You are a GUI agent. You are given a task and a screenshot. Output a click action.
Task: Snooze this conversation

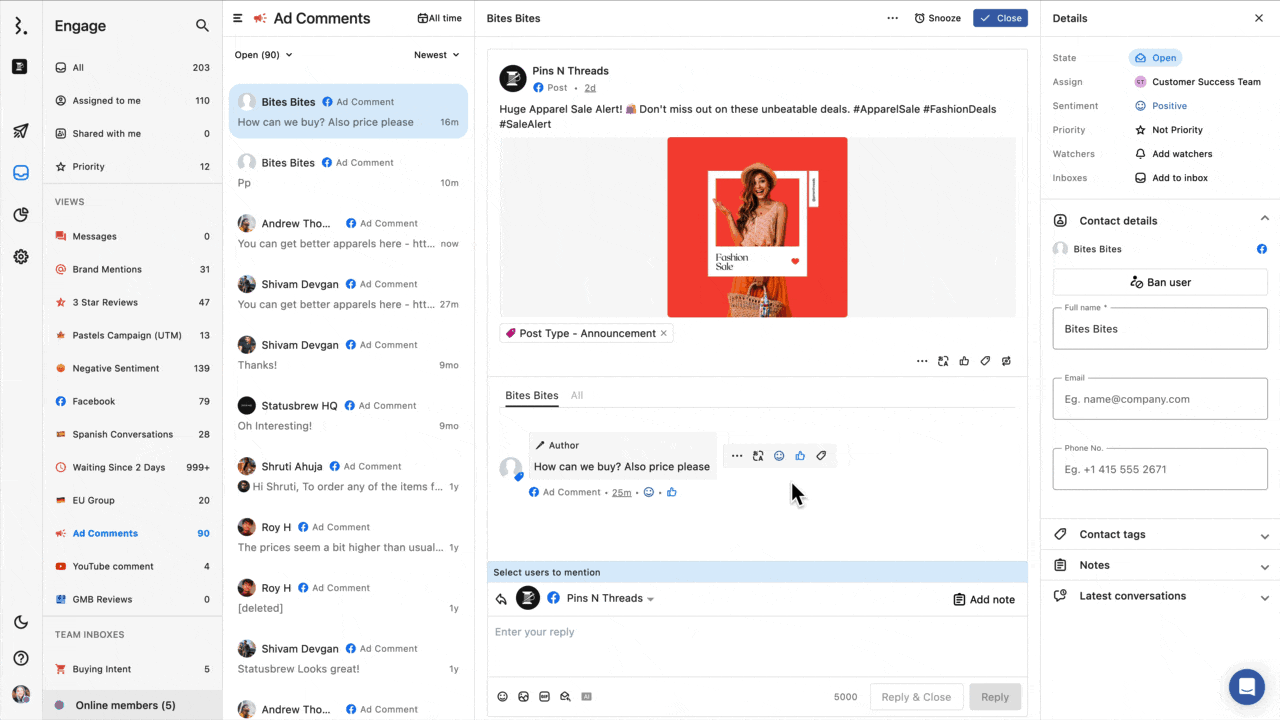tap(937, 18)
